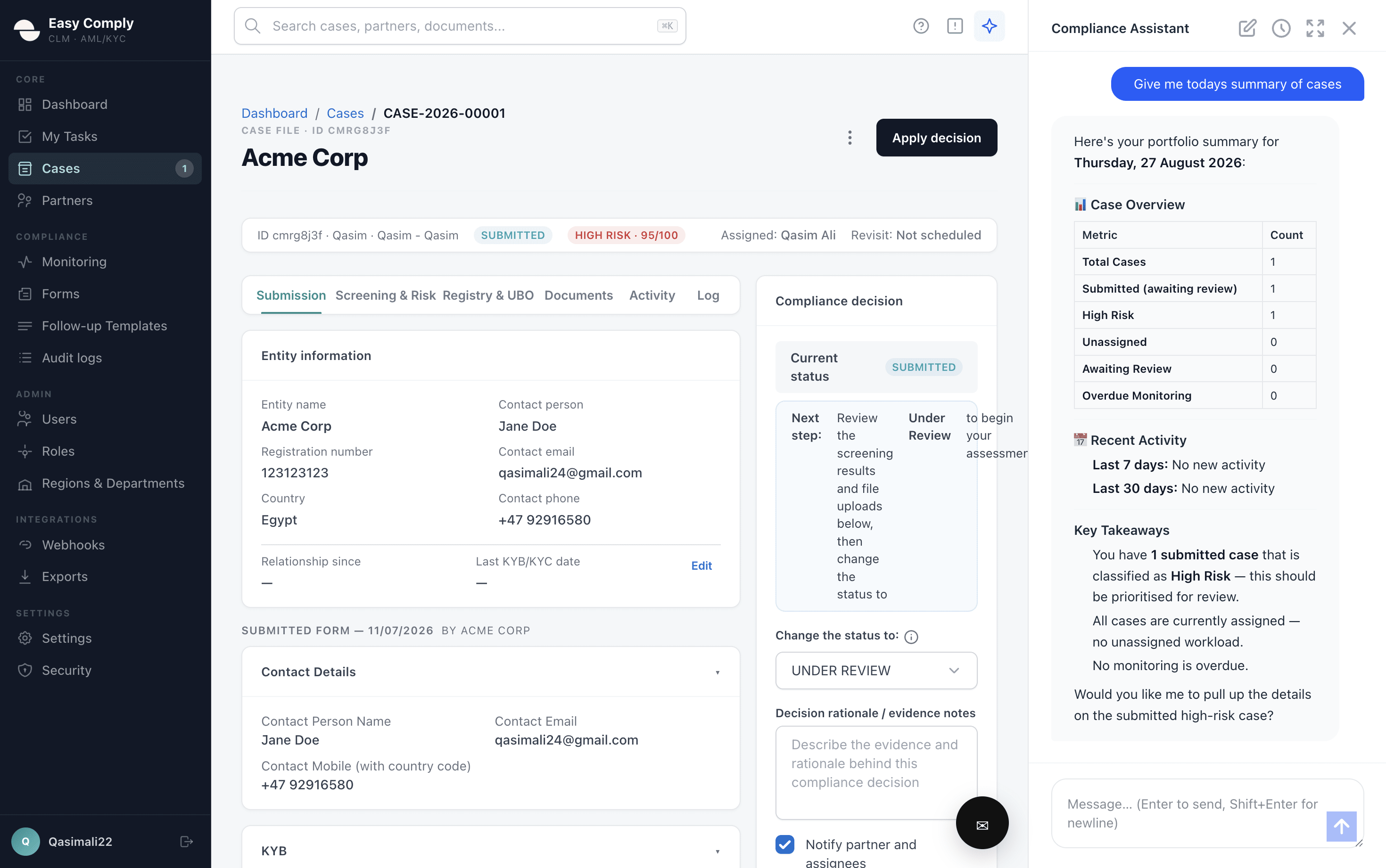Image resolution: width=1386 pixels, height=868 pixels.
Task: Open Regions & Departments in the sidebar
Action: [x=105, y=483]
